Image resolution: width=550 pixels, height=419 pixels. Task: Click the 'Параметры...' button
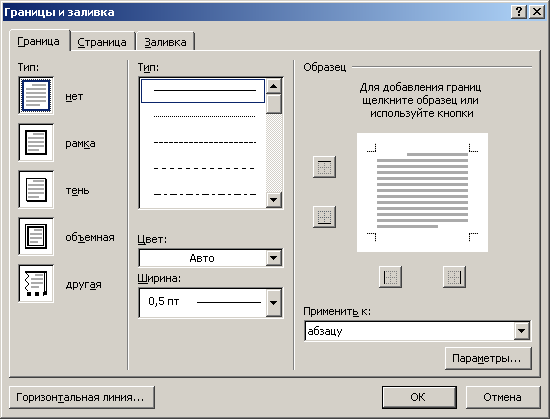[x=488, y=358]
